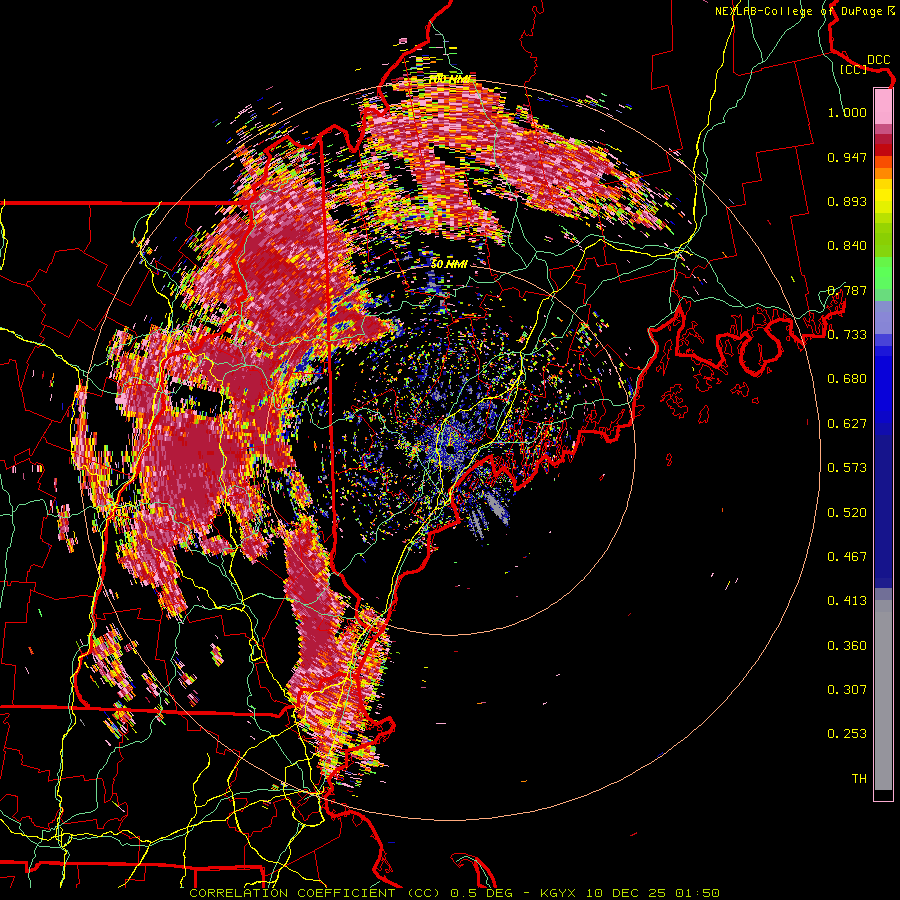Screen dimensions: 900x900
Task: Select the 0.680 scale value
Action: coord(847,379)
